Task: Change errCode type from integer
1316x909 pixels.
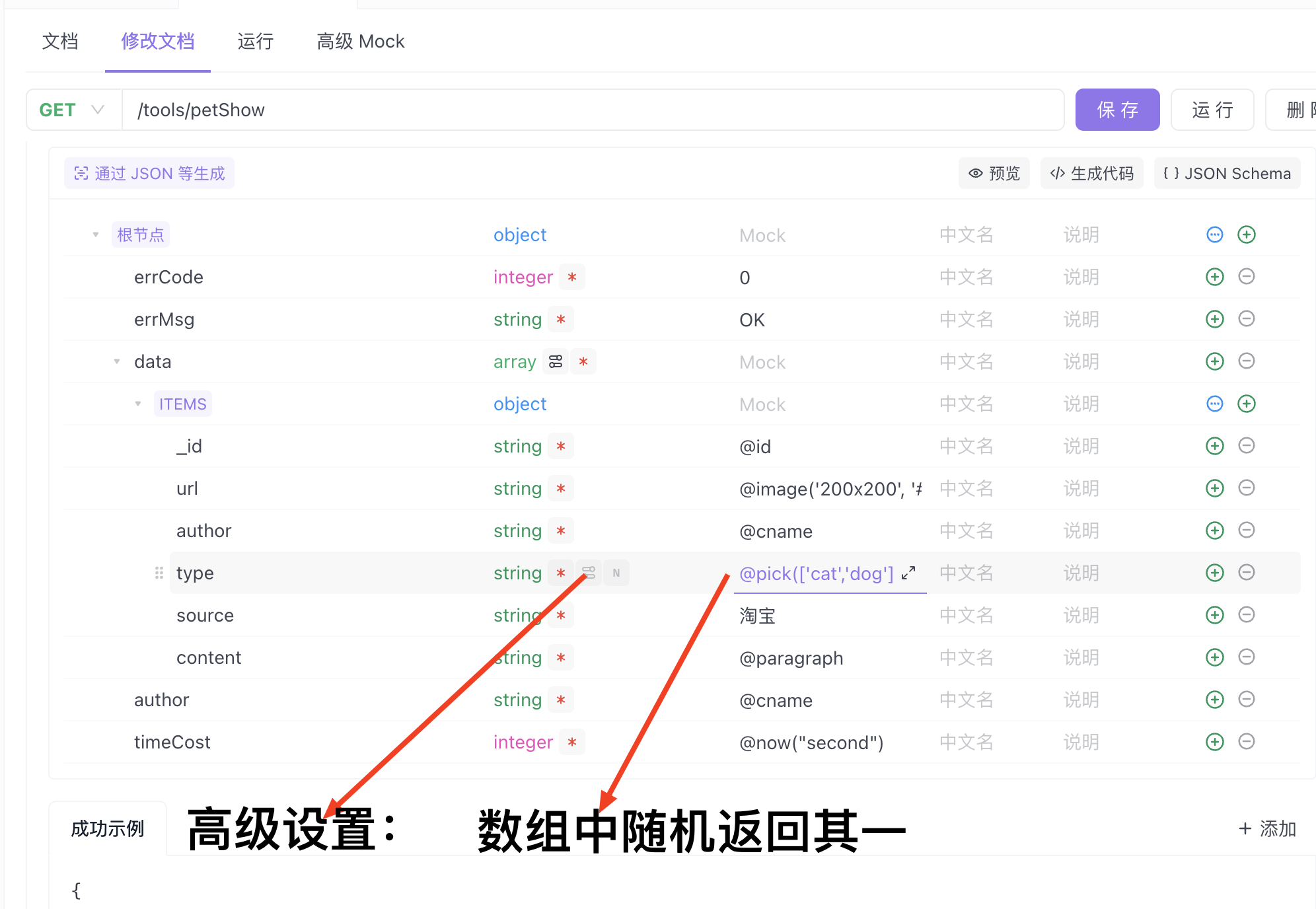Action: tap(523, 277)
